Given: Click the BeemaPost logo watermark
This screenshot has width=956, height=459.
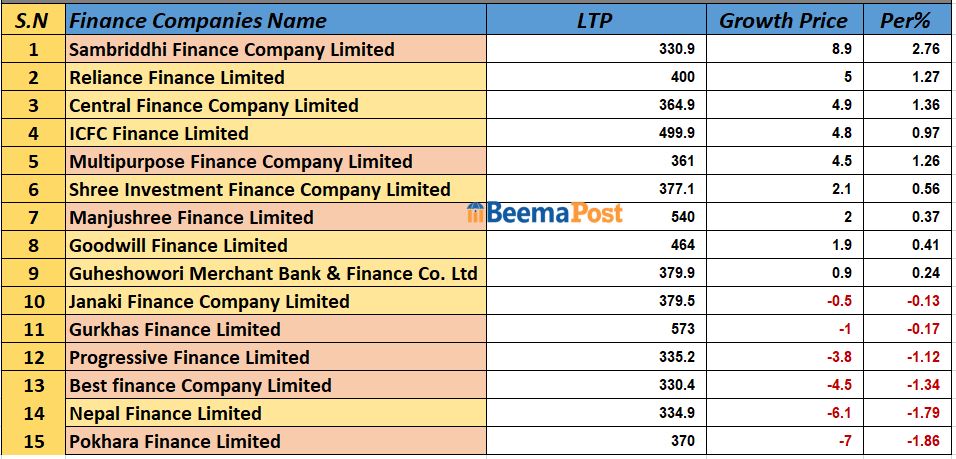Looking at the screenshot, I should click(x=545, y=212).
